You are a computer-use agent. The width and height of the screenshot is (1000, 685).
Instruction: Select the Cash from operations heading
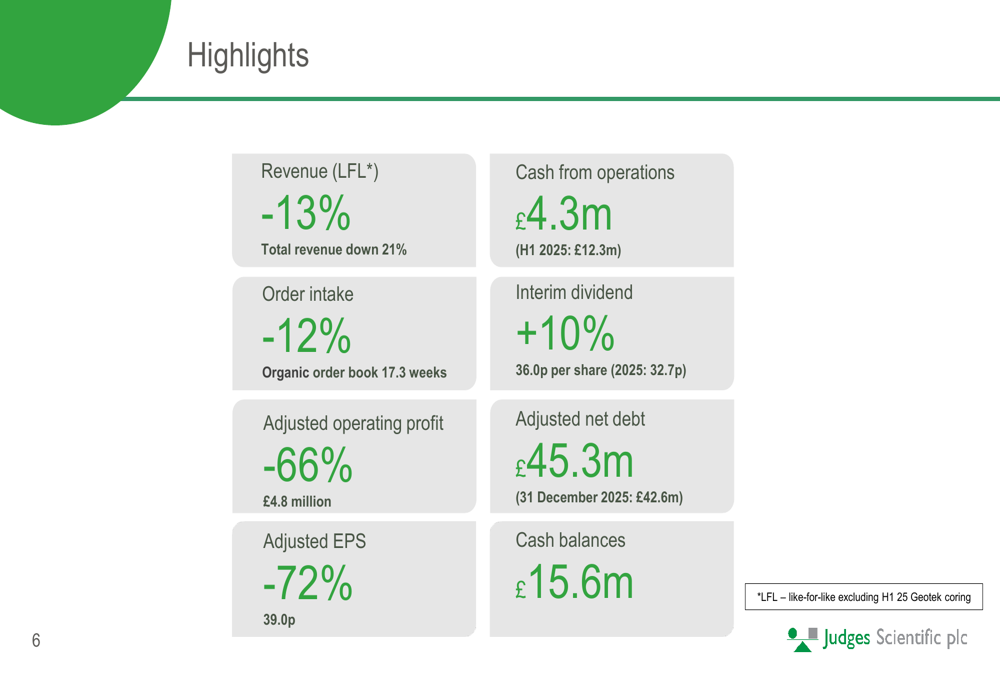coord(594,173)
